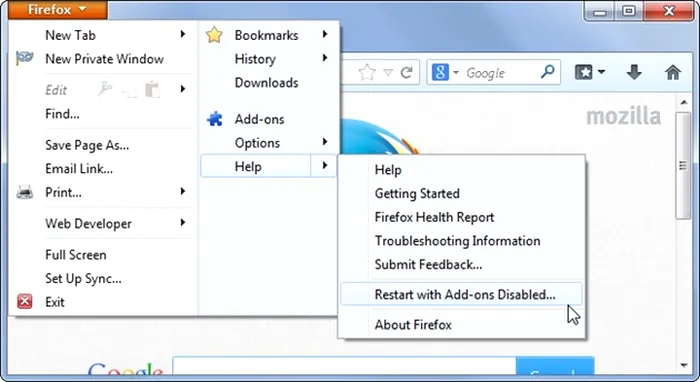This screenshot has height=382, width=700.
Task: Choose Getting Started in Help submenu
Action: point(417,194)
